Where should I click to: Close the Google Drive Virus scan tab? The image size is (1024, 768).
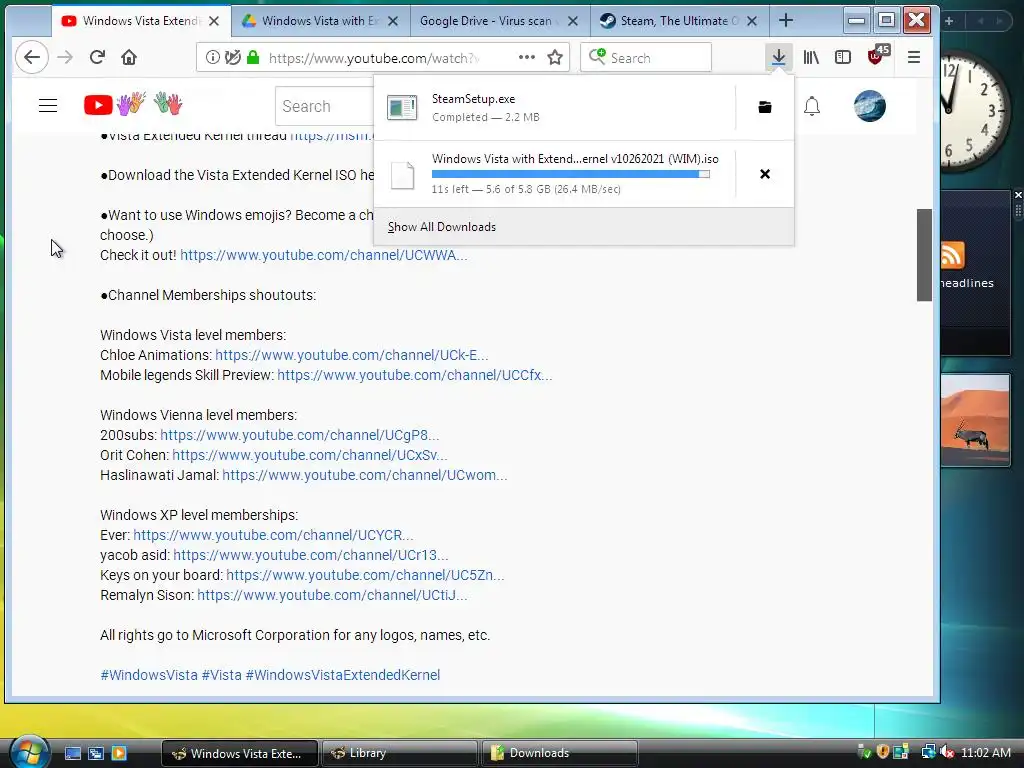(573, 21)
